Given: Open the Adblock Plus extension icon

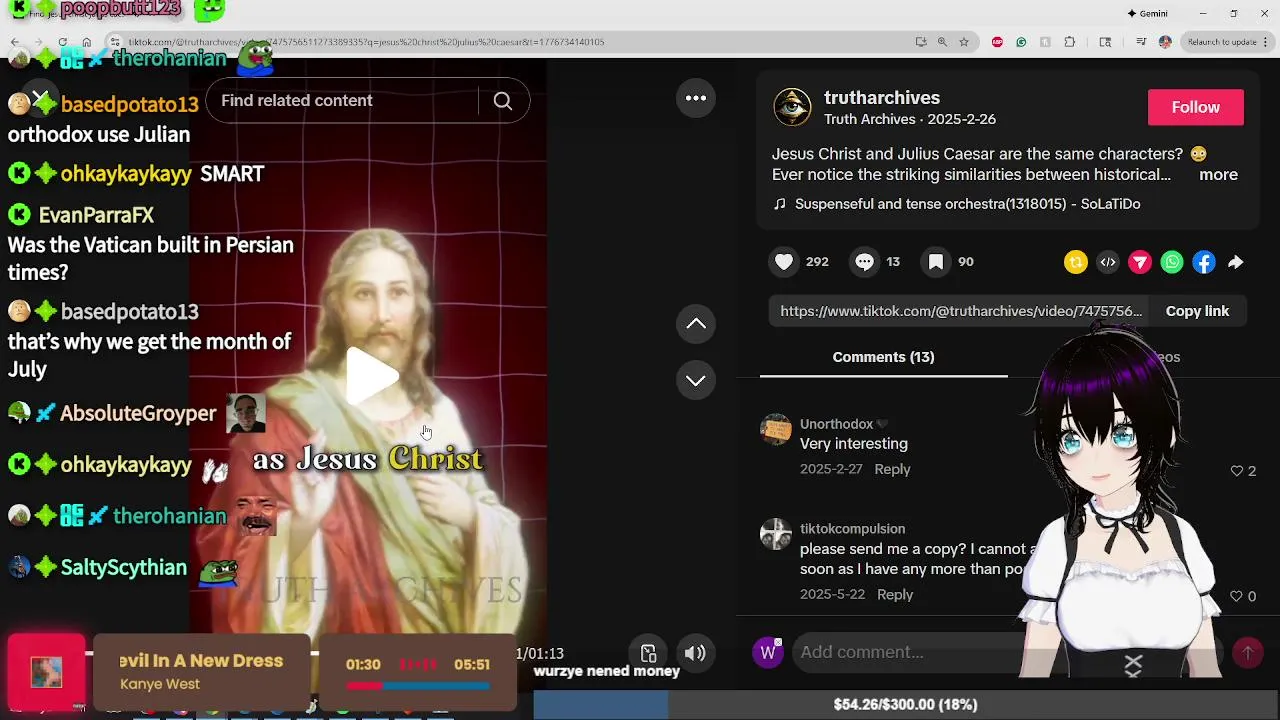Looking at the screenshot, I should pyautogui.click(x=997, y=42).
